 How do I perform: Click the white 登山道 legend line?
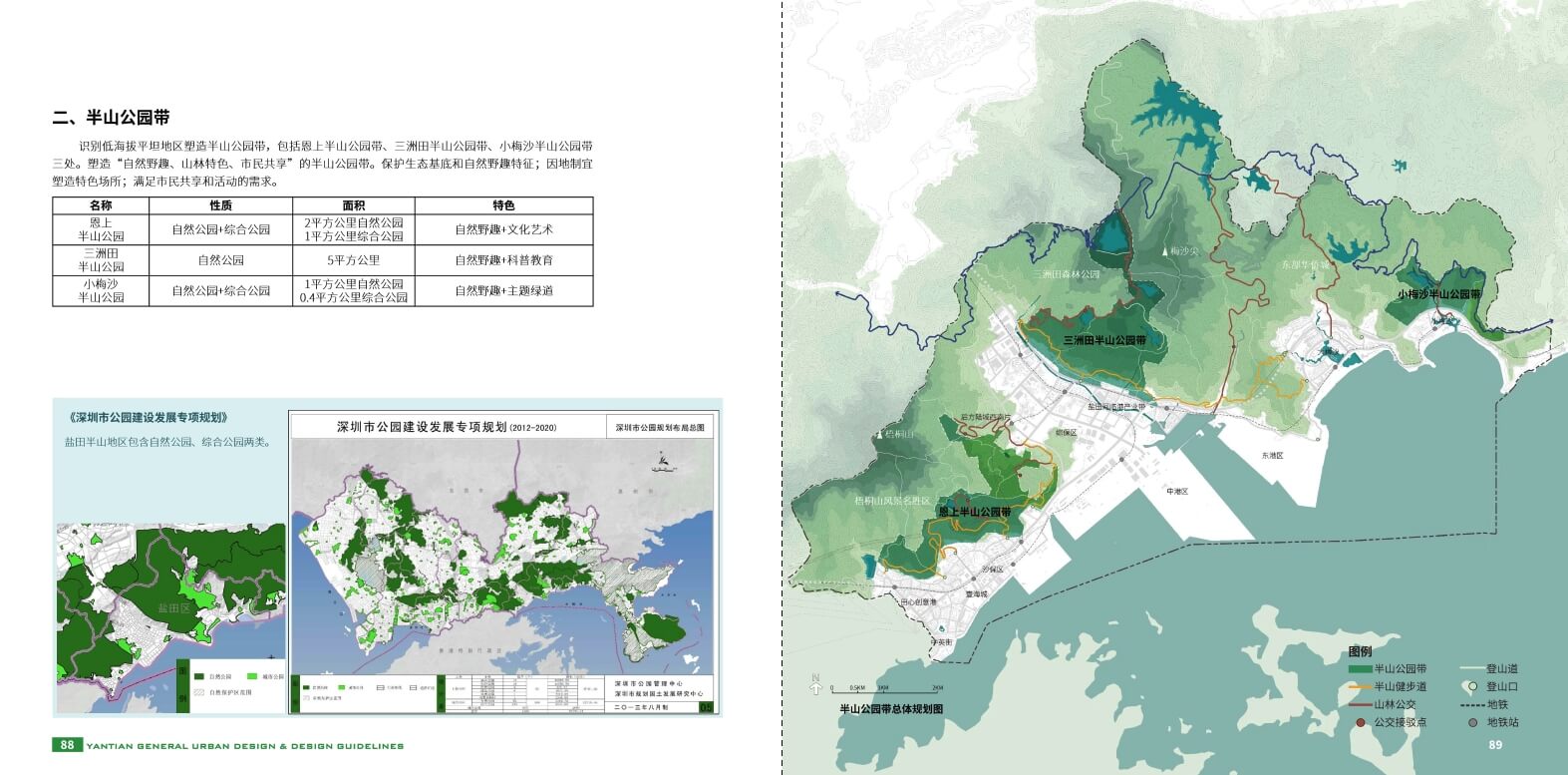1471,669
